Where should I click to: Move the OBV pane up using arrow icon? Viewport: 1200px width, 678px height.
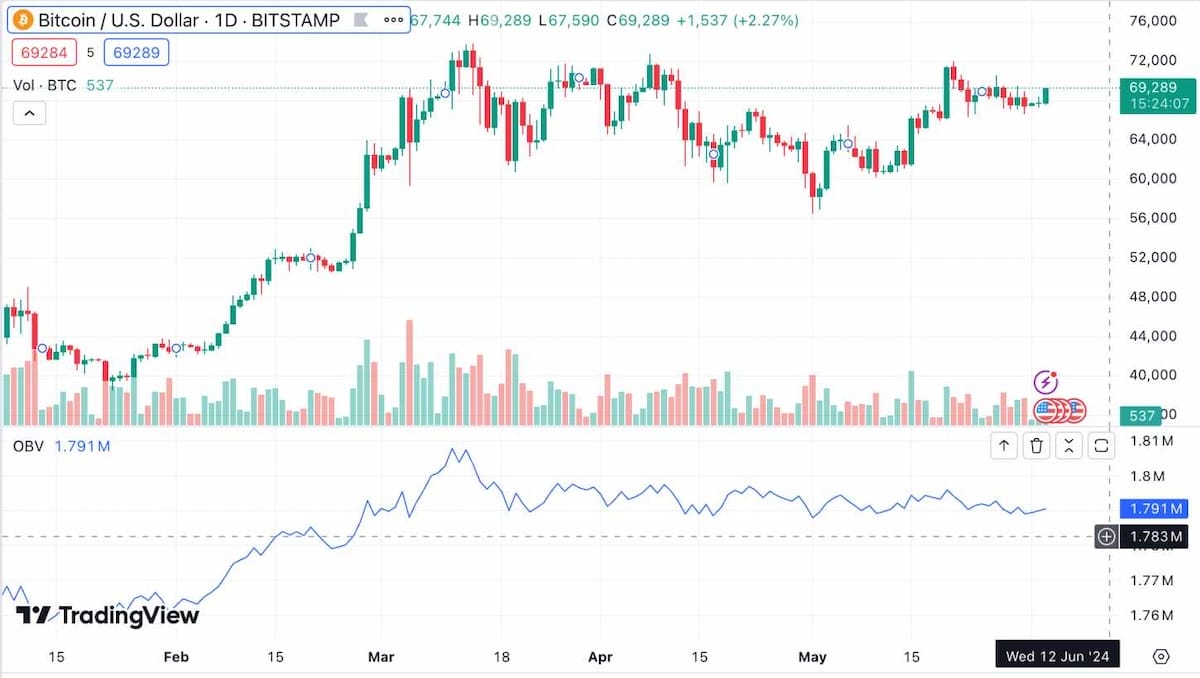[x=1004, y=445]
